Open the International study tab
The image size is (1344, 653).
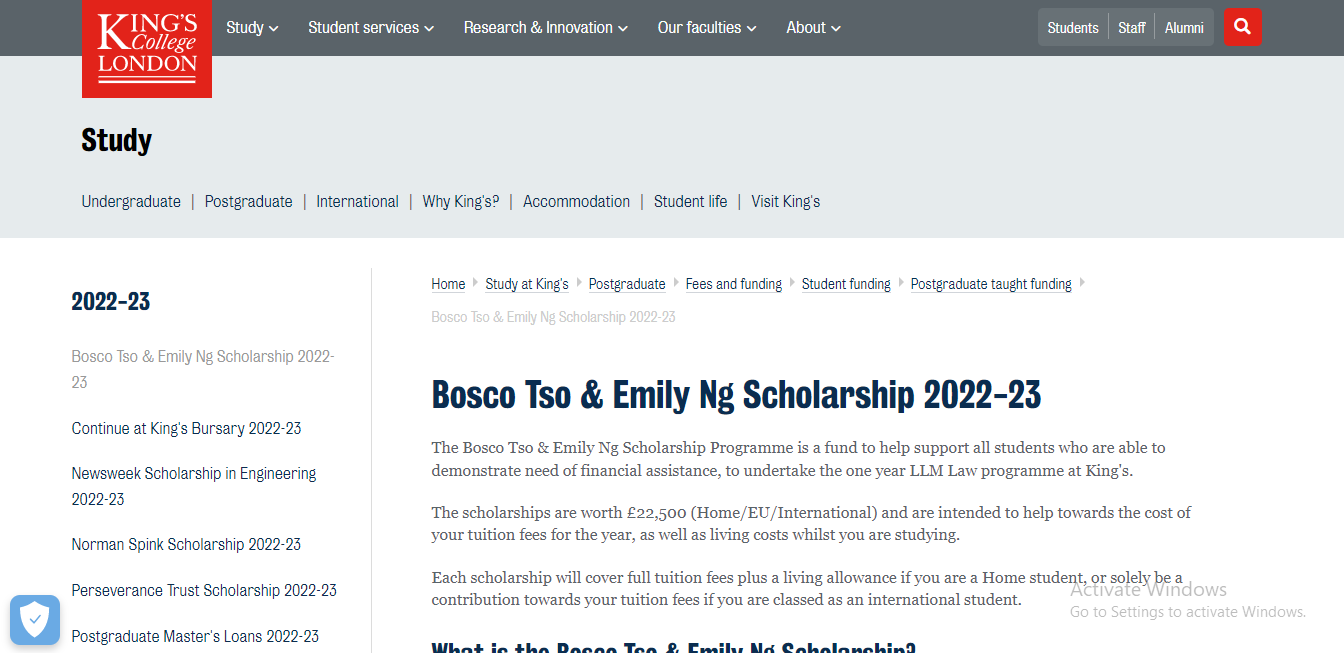tap(357, 201)
